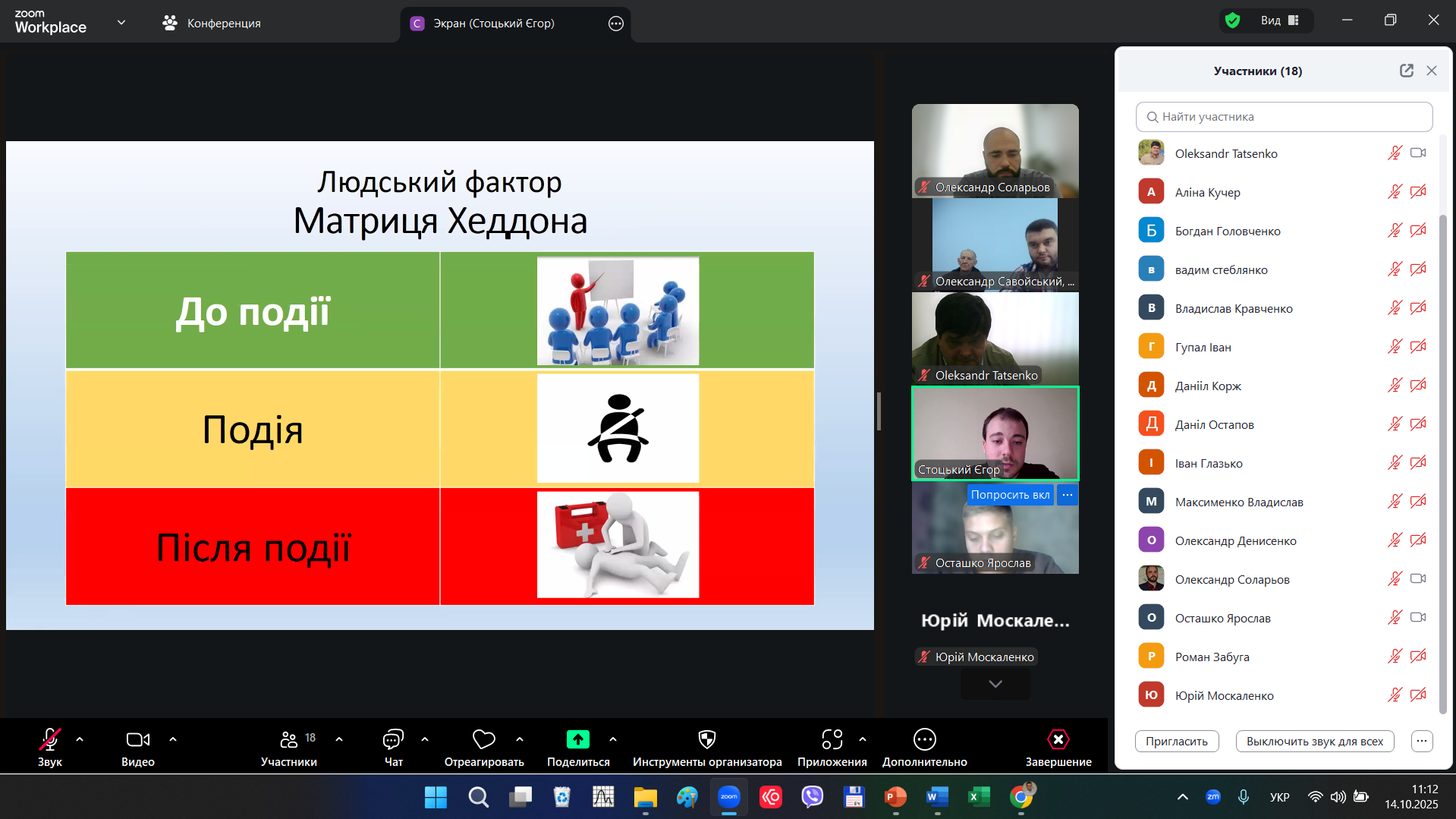Expand audio settings arrow next to microphone
1456x819 pixels.
80,739
